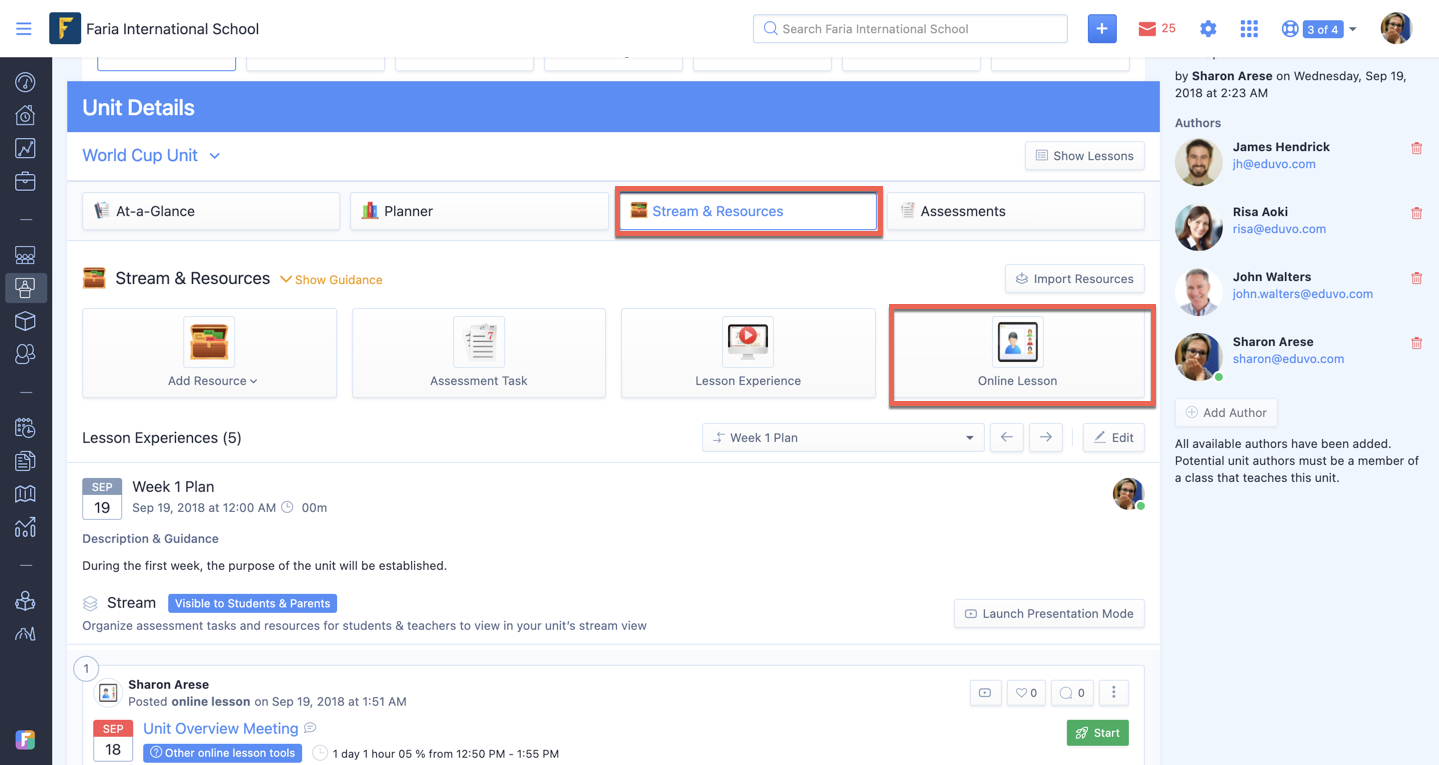Click the jh@eduvo.com email link
This screenshot has width=1439, height=765.
click(x=1274, y=164)
